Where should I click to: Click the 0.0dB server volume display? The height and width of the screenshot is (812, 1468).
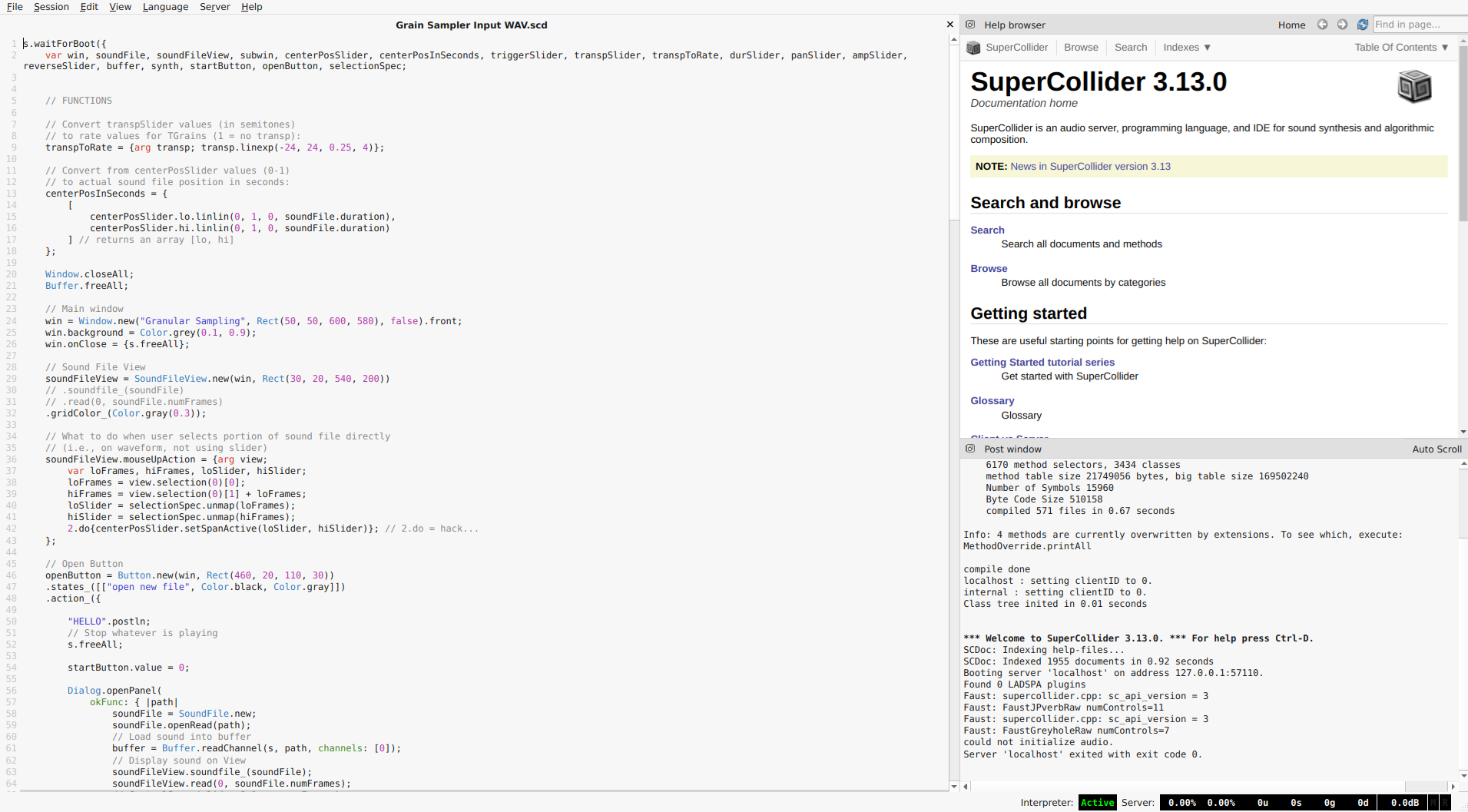click(1404, 803)
